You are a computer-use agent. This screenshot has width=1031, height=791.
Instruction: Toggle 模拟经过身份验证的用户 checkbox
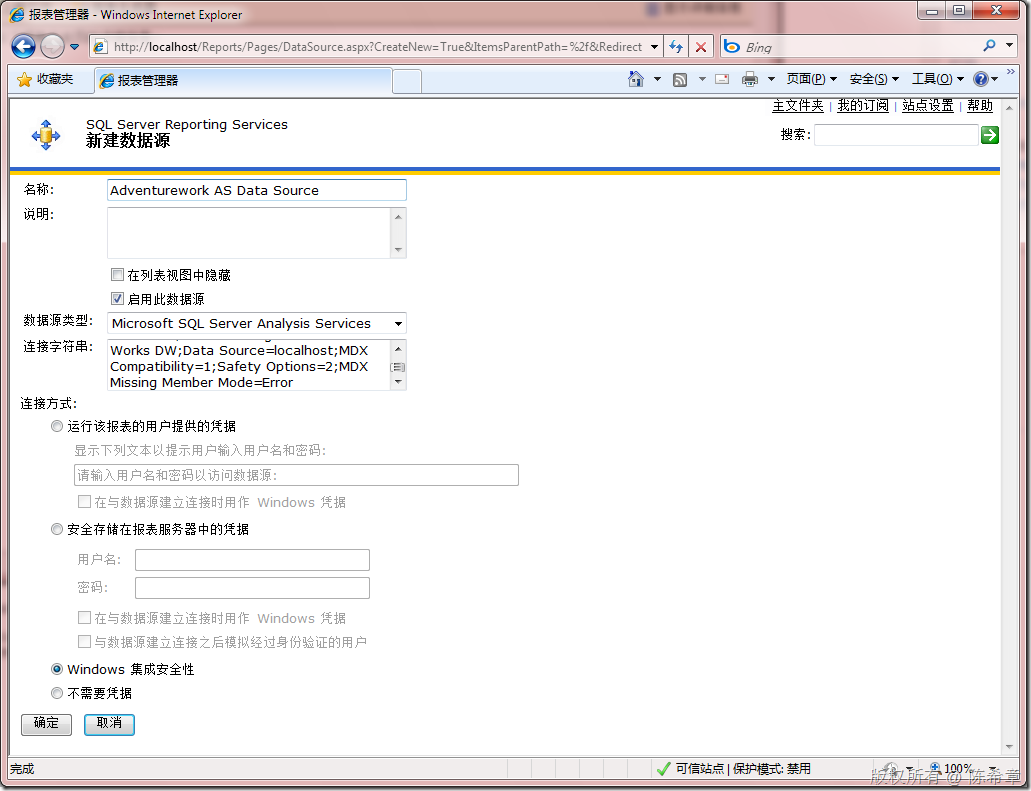click(x=84, y=641)
